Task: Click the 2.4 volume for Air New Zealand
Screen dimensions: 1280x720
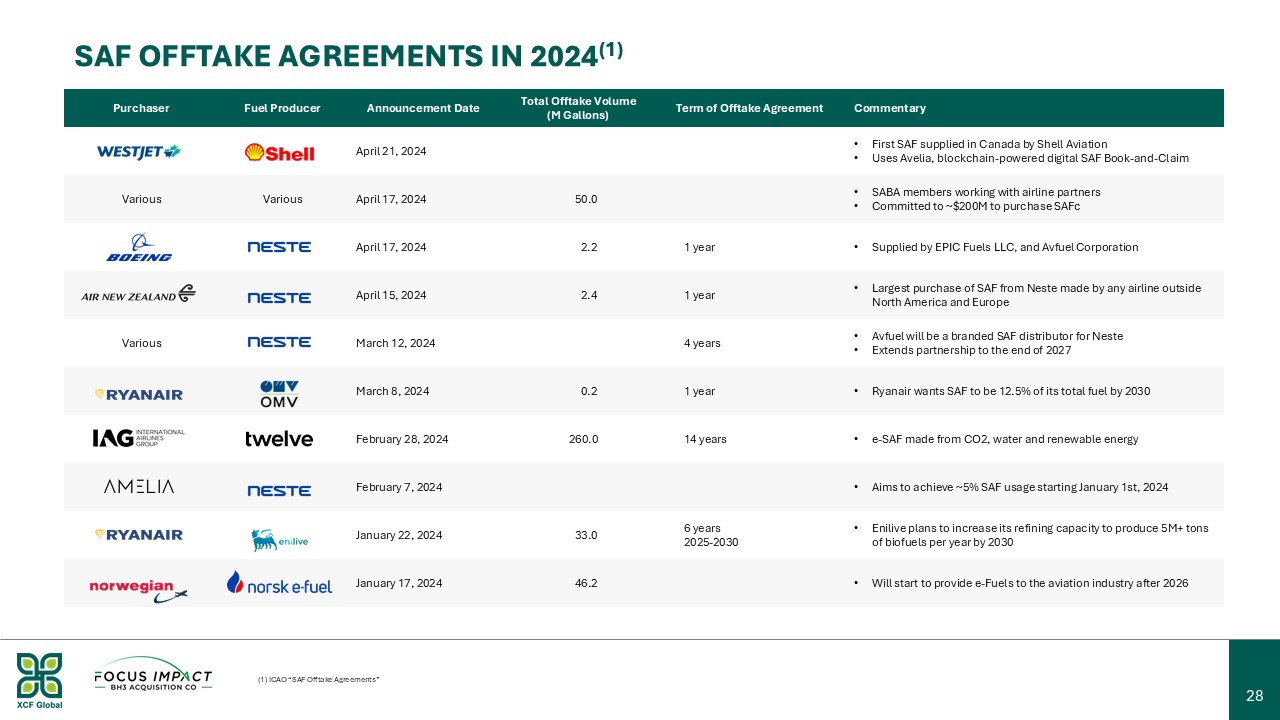Action: pyautogui.click(x=589, y=295)
